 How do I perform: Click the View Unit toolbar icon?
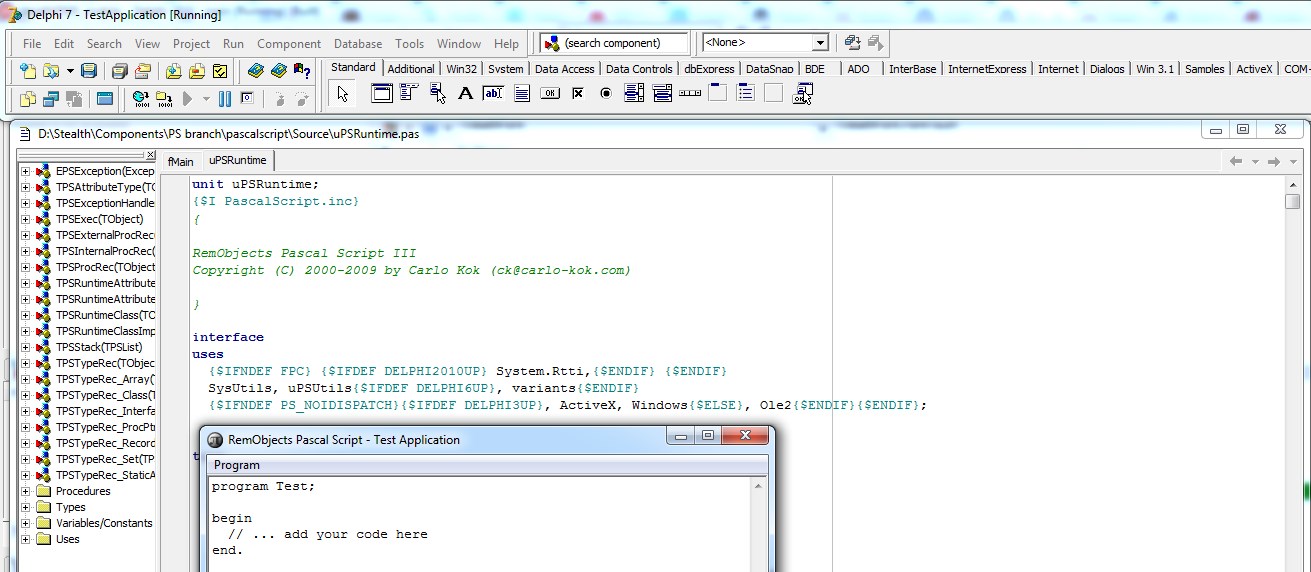28,99
